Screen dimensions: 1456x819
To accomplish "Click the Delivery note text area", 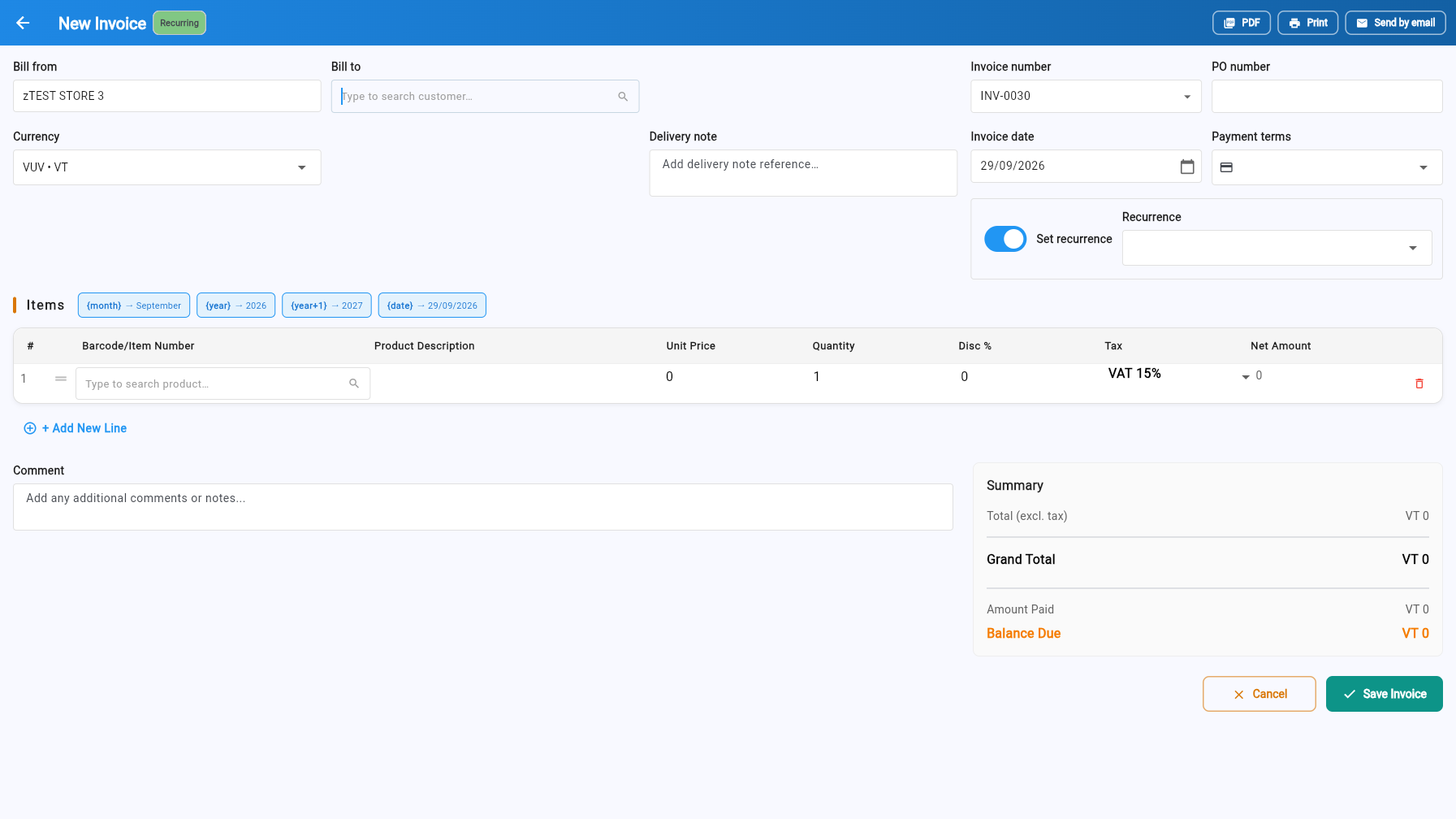I will pyautogui.click(x=803, y=173).
